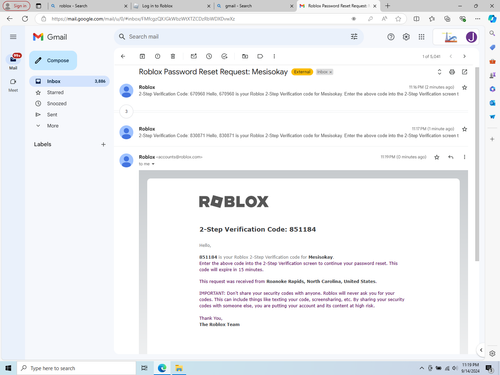Open the Gmail logo home link

click(x=50, y=37)
